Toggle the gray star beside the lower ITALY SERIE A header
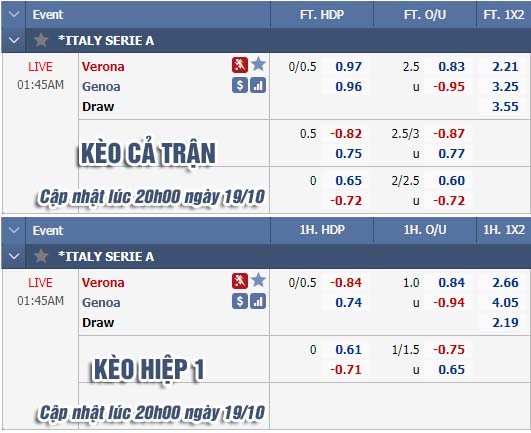 [41, 256]
